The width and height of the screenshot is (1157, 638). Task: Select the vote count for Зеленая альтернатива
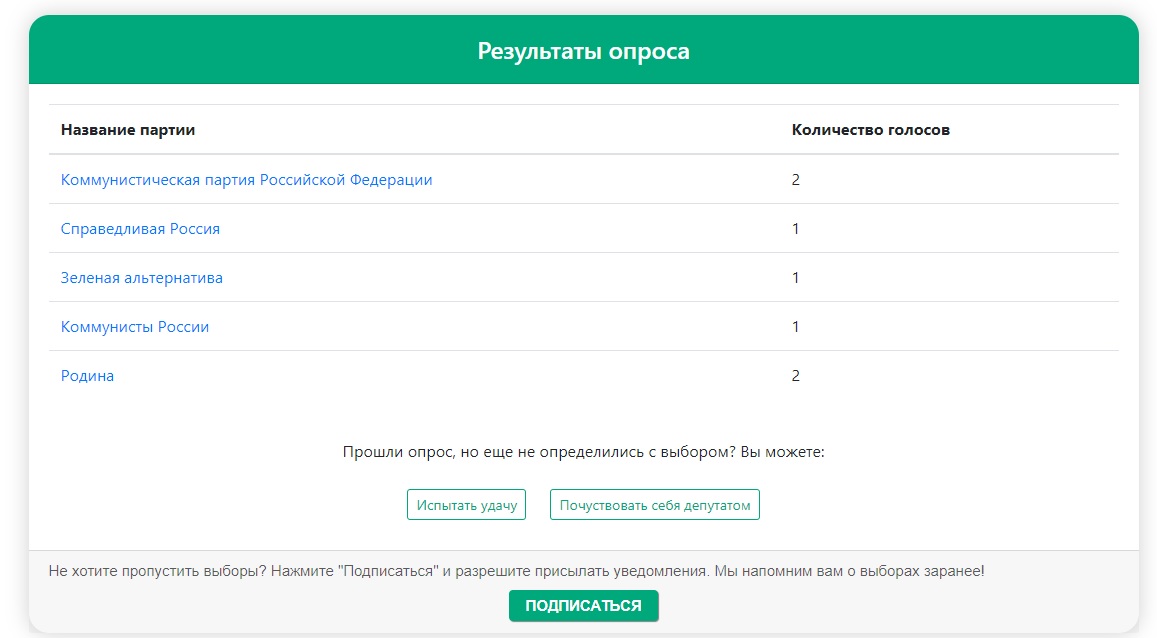pyautogui.click(x=795, y=278)
